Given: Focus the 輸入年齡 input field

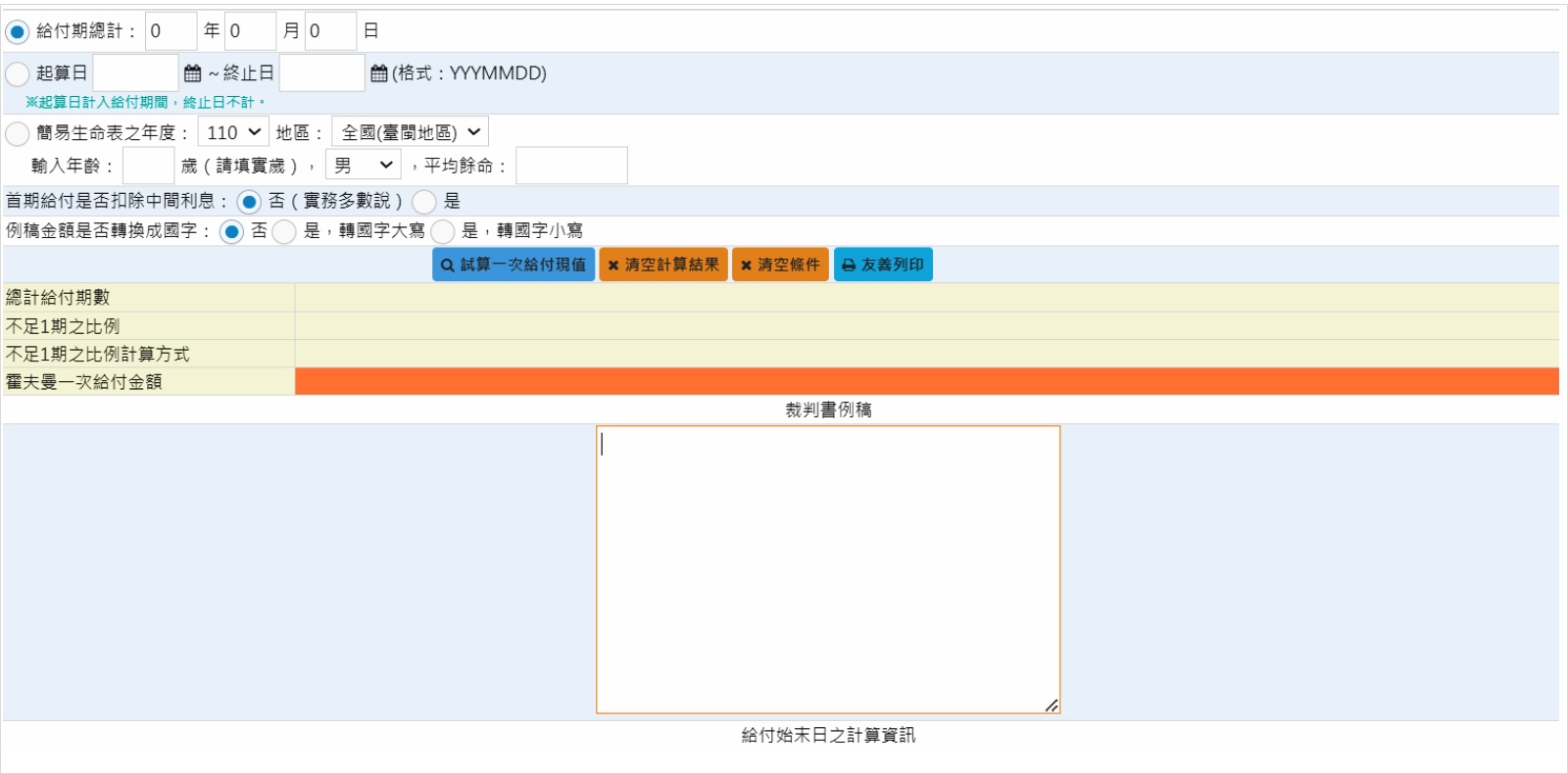Looking at the screenshot, I should pyautogui.click(x=149, y=166).
